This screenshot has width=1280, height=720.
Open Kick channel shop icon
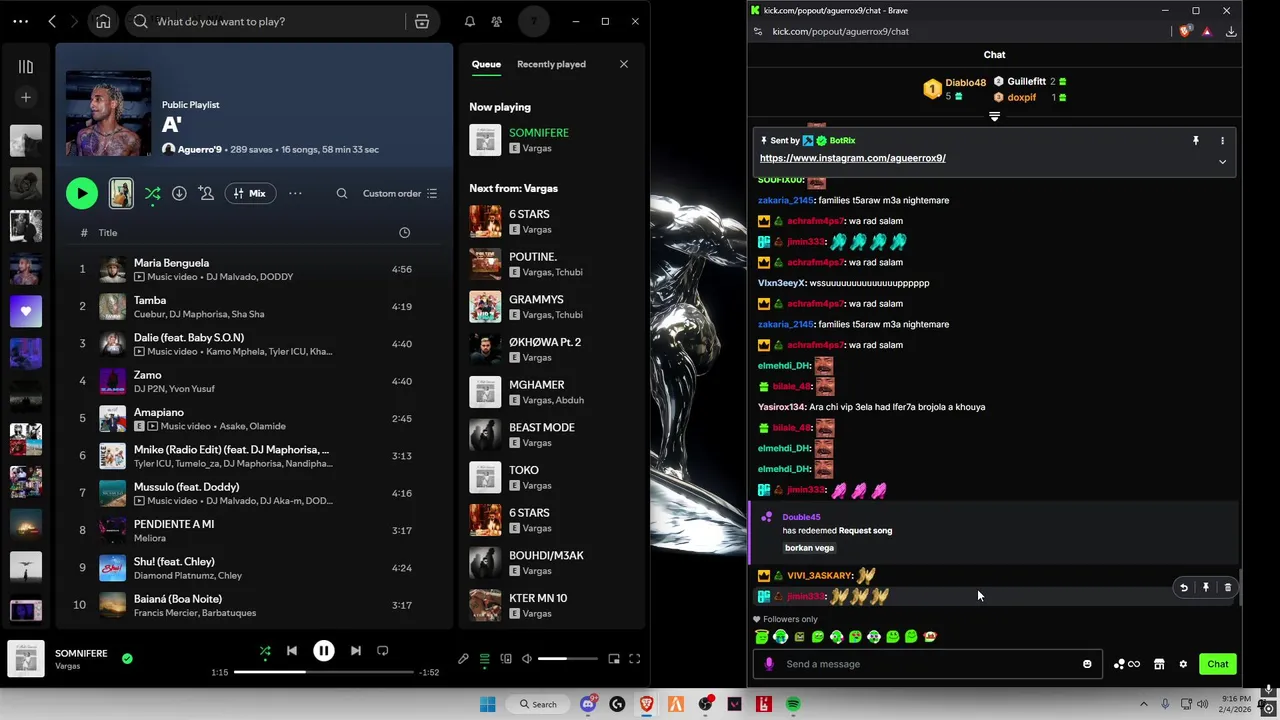pos(1159,664)
